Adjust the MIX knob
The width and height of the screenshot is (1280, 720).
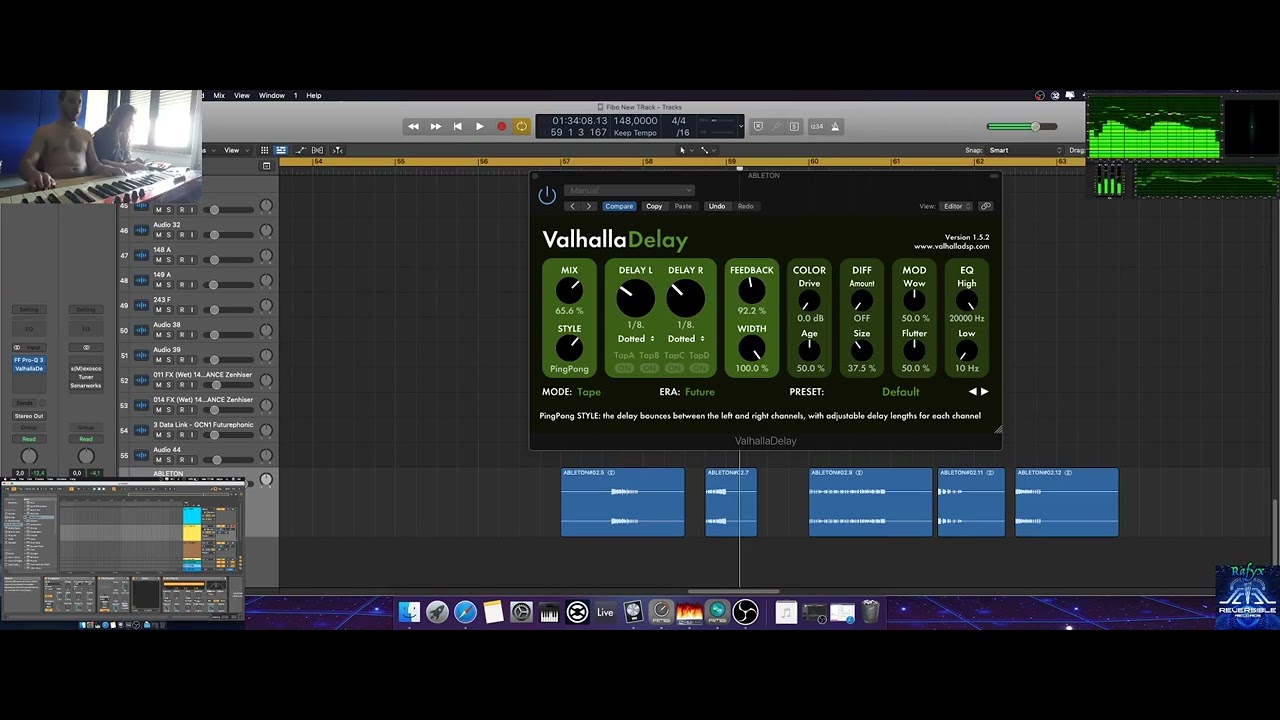click(x=569, y=291)
